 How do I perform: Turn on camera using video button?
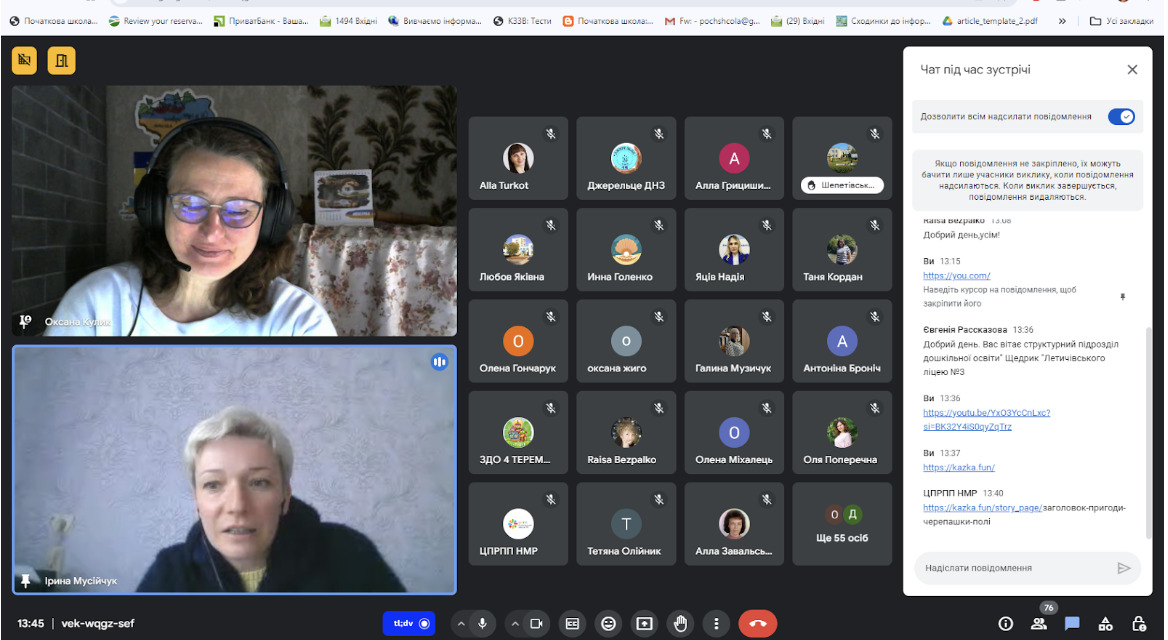(536, 624)
